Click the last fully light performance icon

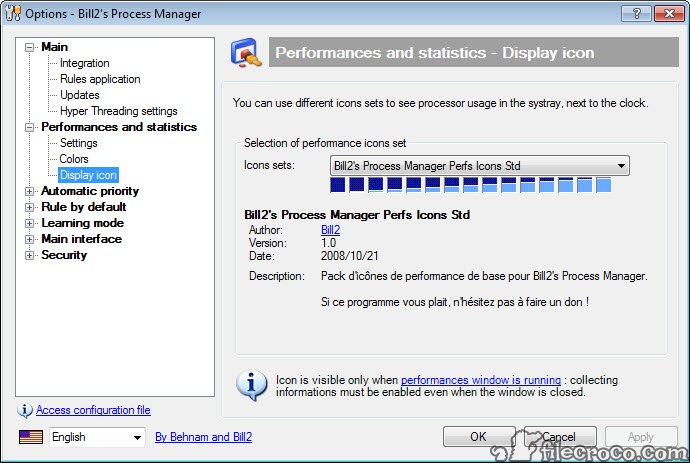click(x=603, y=185)
